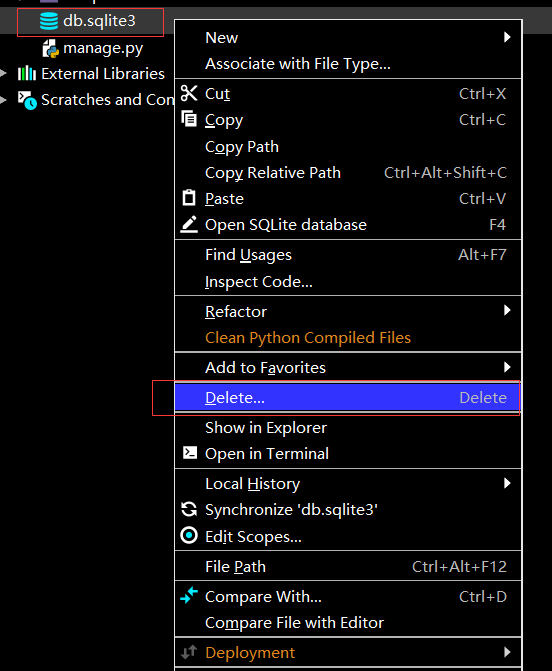Click the Open in Terminal icon

click(190, 453)
